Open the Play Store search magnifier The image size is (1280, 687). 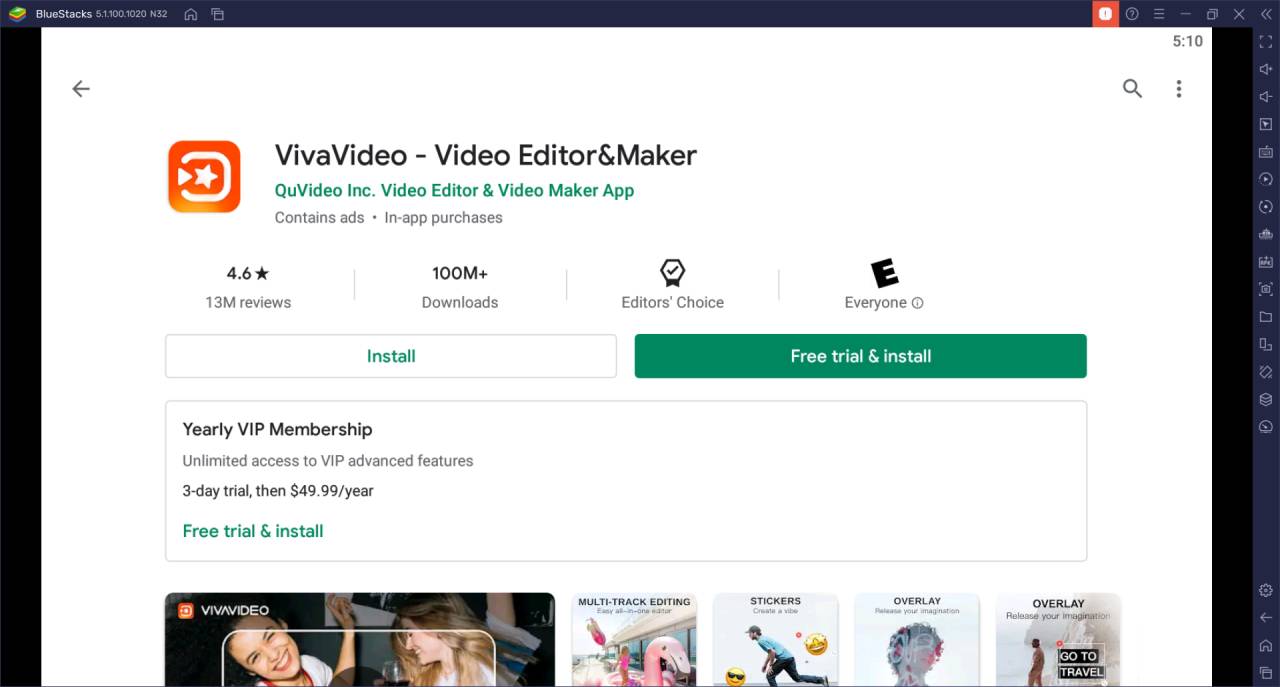tap(1132, 89)
